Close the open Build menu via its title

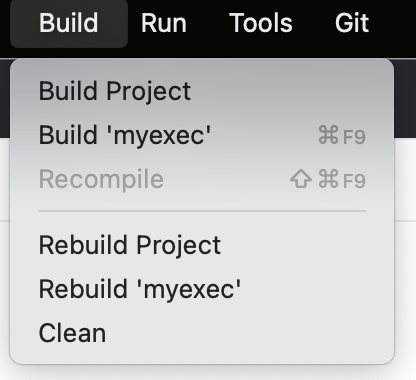69,23
